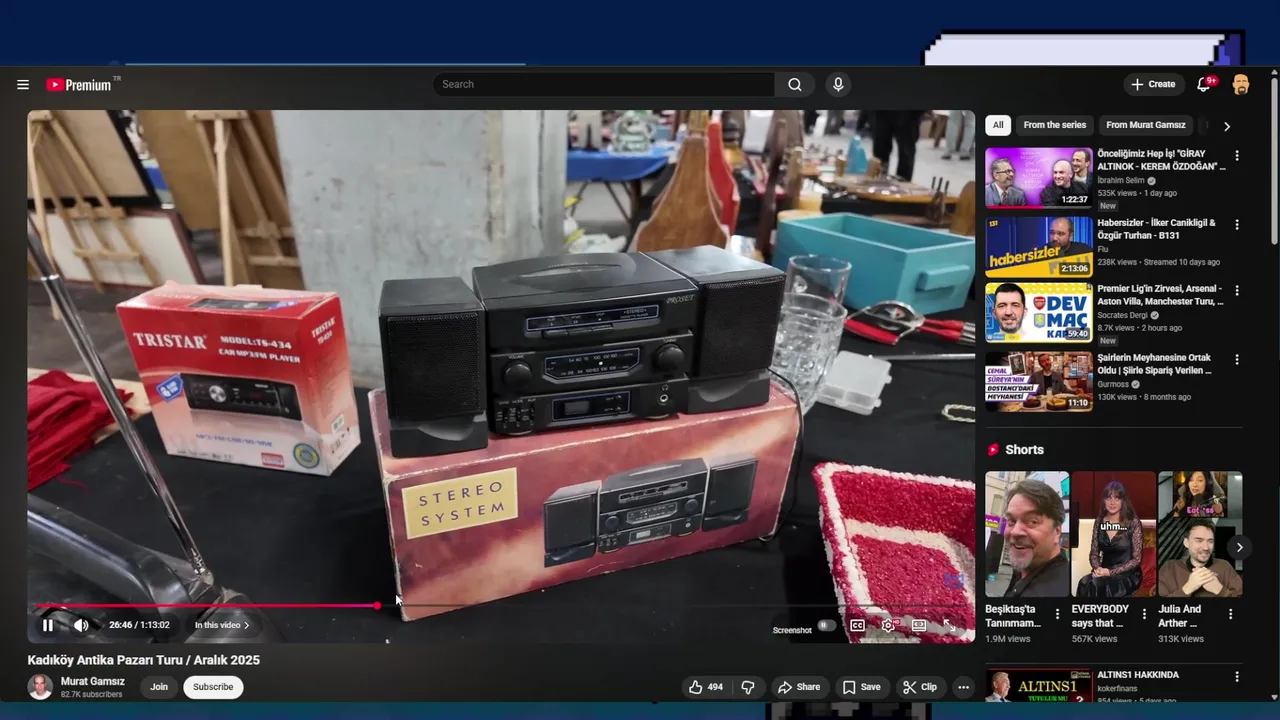
Task: Open Premier Lig'in Zirvesi thumbnail
Action: pos(1039,313)
